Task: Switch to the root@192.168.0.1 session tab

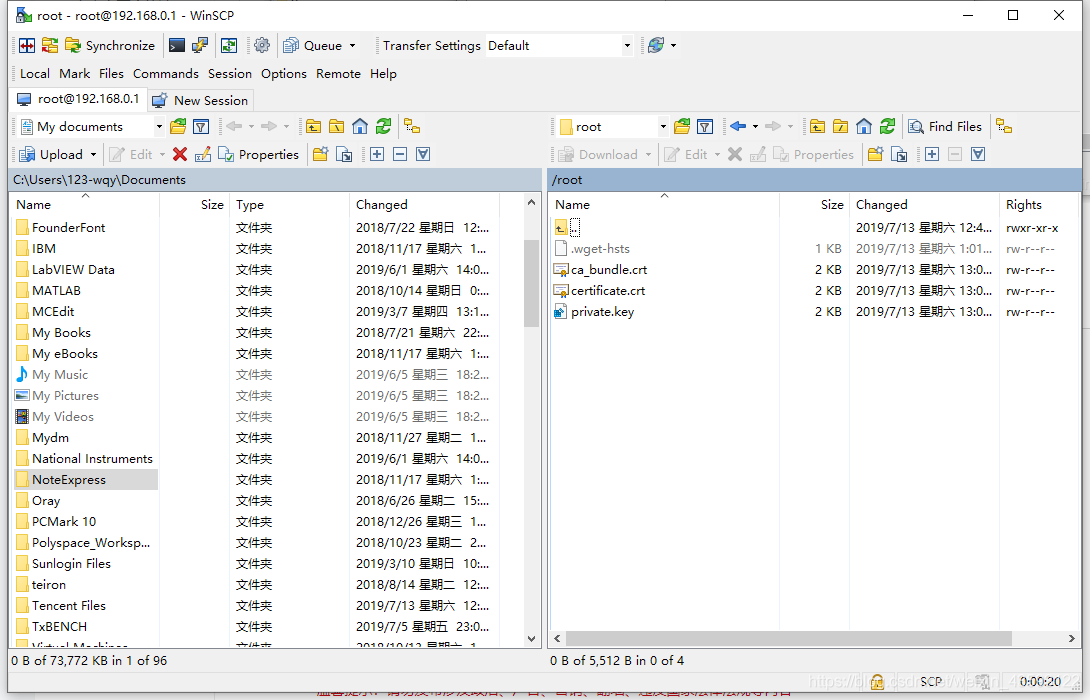Action: (x=78, y=99)
